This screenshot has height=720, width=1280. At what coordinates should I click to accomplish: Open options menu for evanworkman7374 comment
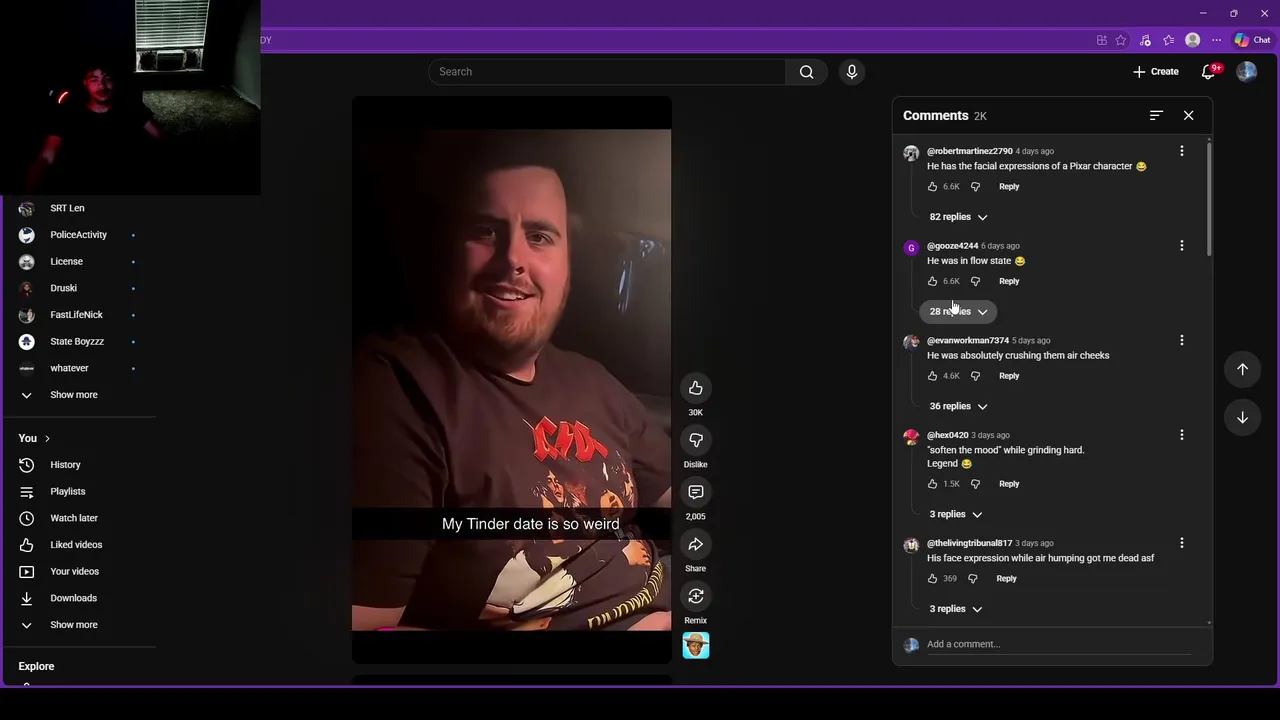(x=1182, y=341)
